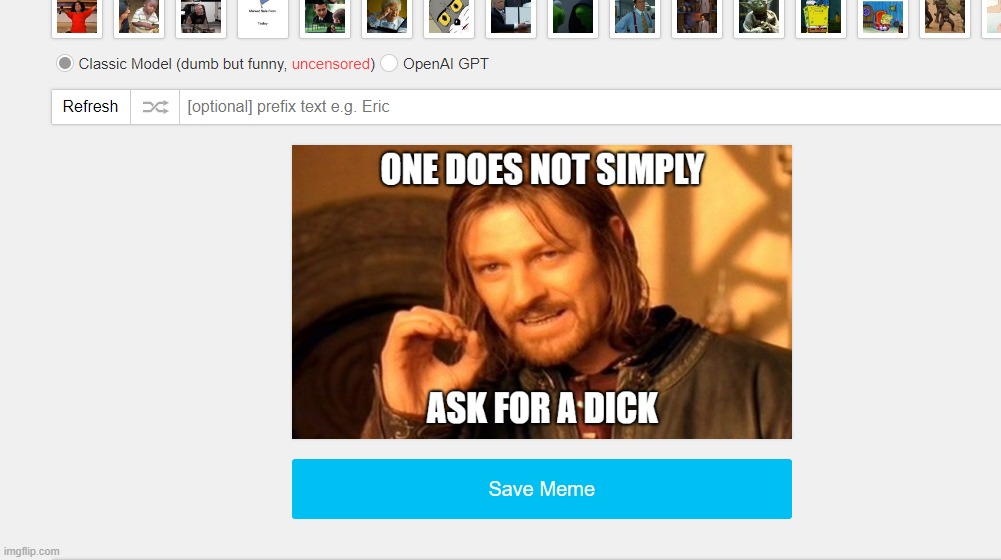Click the red 'uncensored' text
Screen dimensions: 1001x560
331,64
